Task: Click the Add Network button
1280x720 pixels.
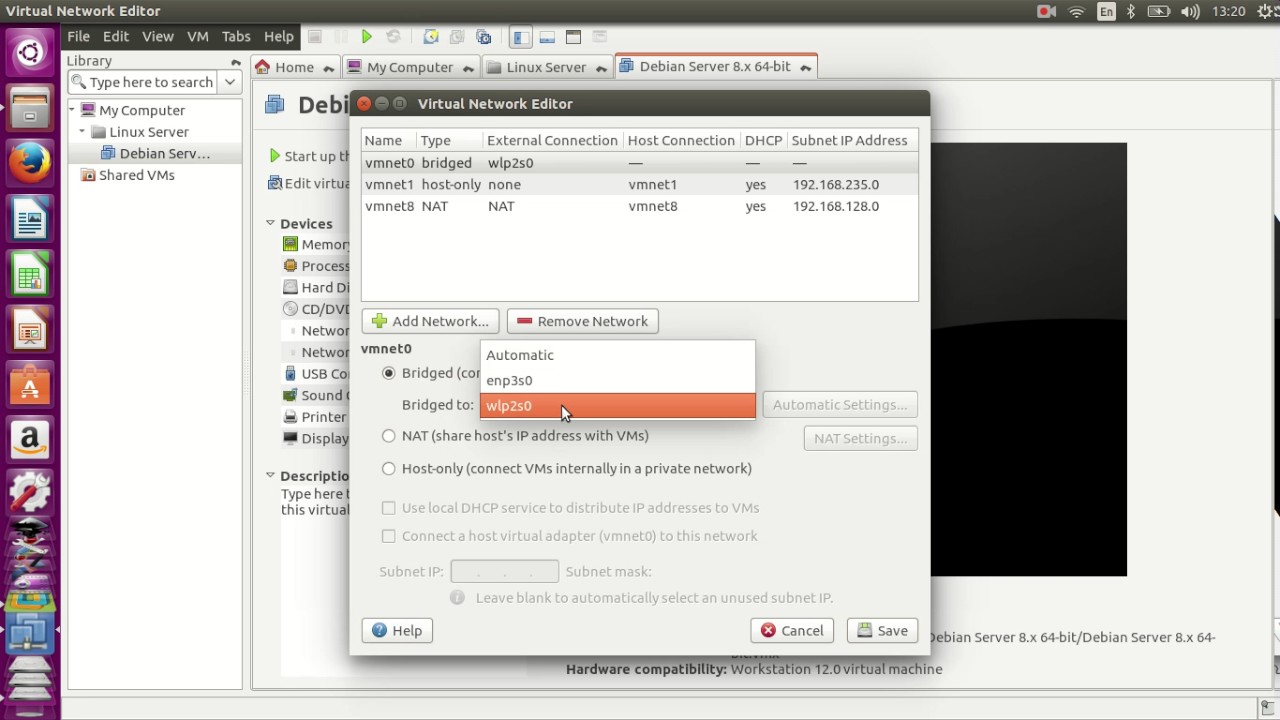Action: [430, 321]
